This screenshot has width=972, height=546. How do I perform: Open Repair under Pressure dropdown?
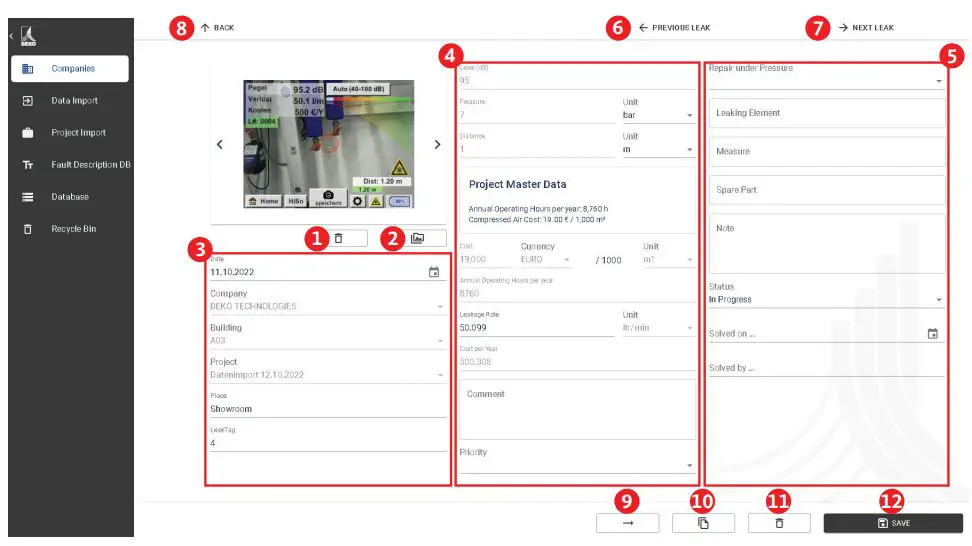coord(826,81)
